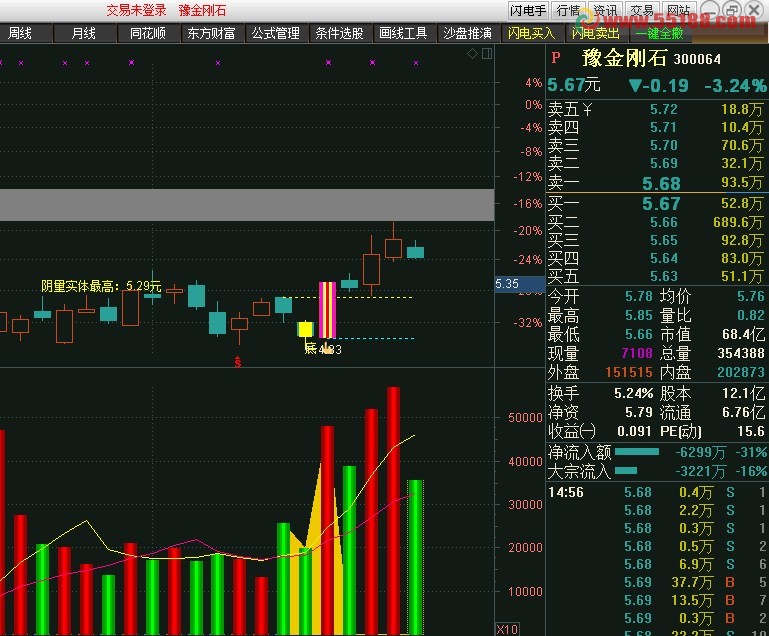Select the 卖一 ask price 5.68

coord(661,183)
